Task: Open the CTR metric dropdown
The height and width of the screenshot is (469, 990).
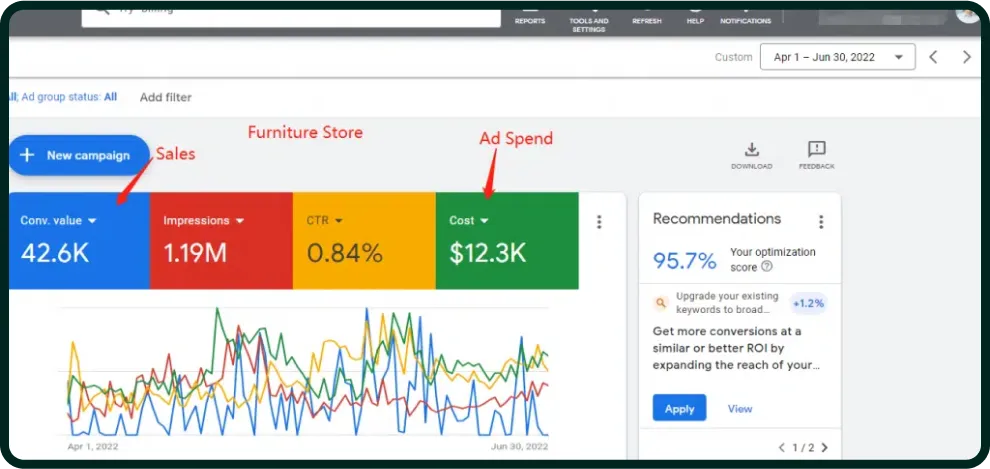Action: [325, 221]
